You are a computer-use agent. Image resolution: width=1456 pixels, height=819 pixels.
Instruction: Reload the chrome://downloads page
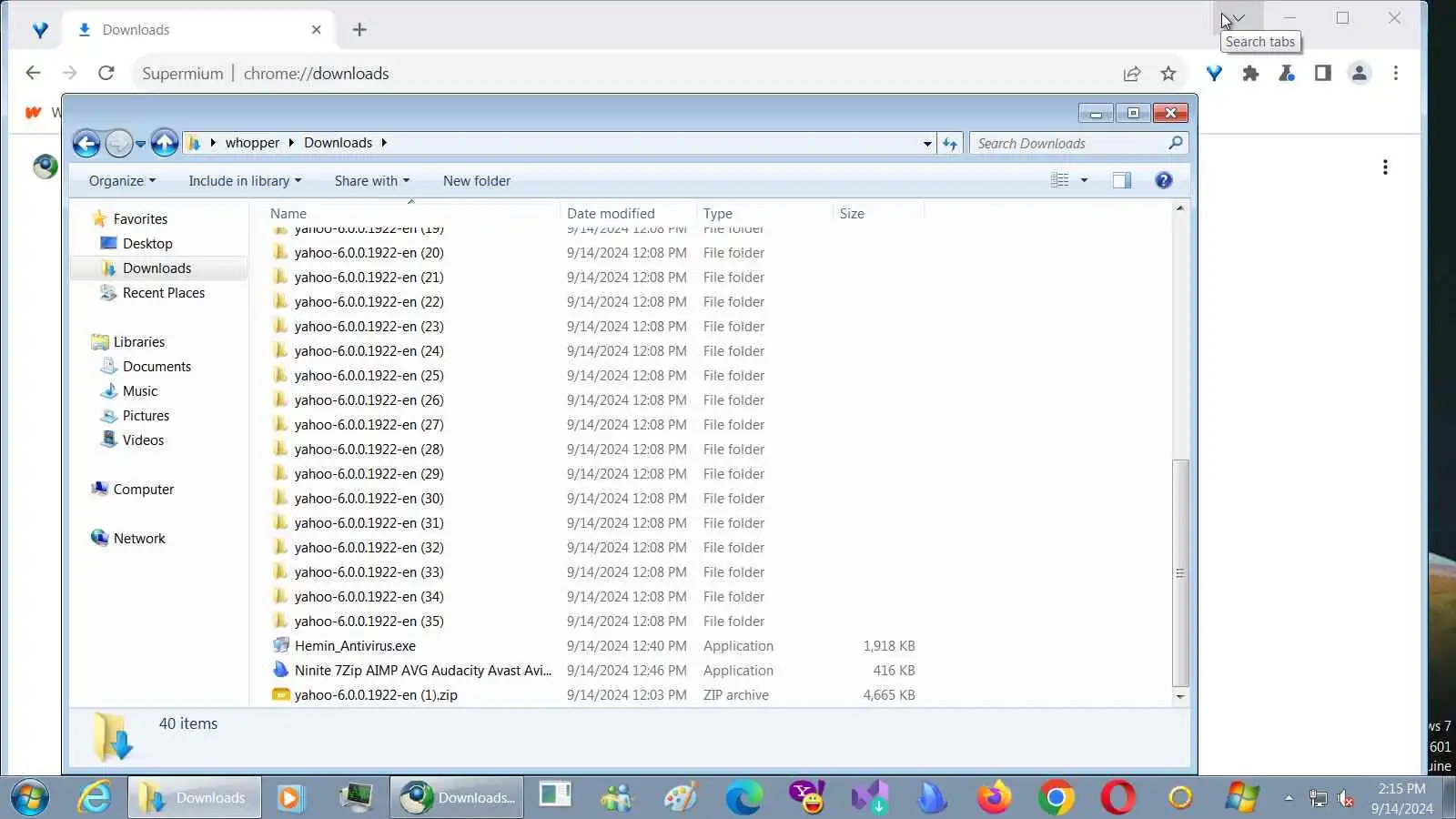(106, 73)
